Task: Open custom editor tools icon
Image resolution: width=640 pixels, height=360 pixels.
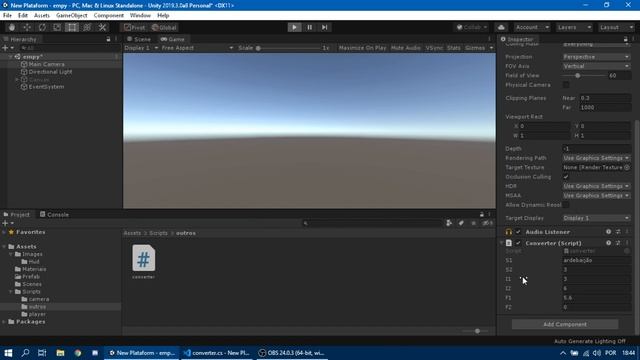Action: (102, 27)
